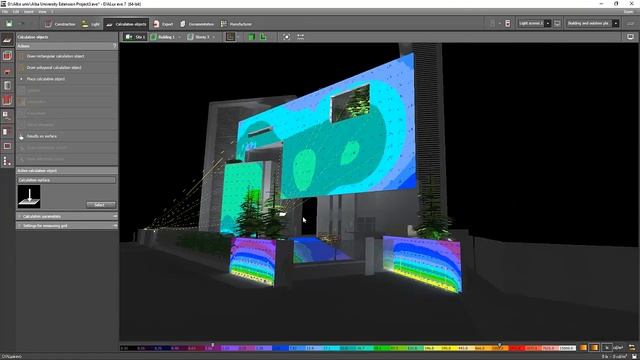Screen dimensions: 640x360
Task: Click the monitor icon at view toolbar right
Action: (630, 37)
